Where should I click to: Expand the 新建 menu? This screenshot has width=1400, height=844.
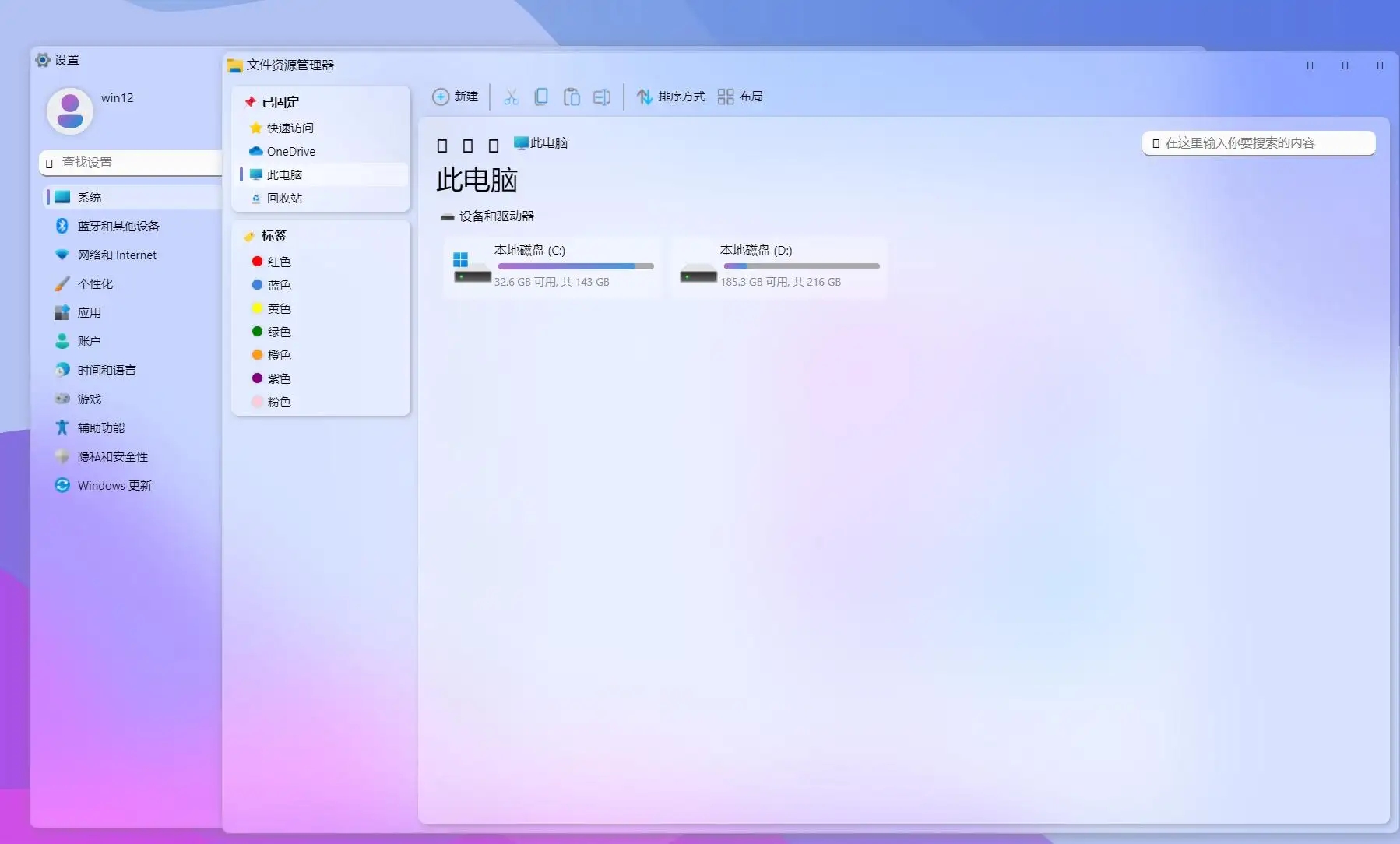[x=456, y=97]
